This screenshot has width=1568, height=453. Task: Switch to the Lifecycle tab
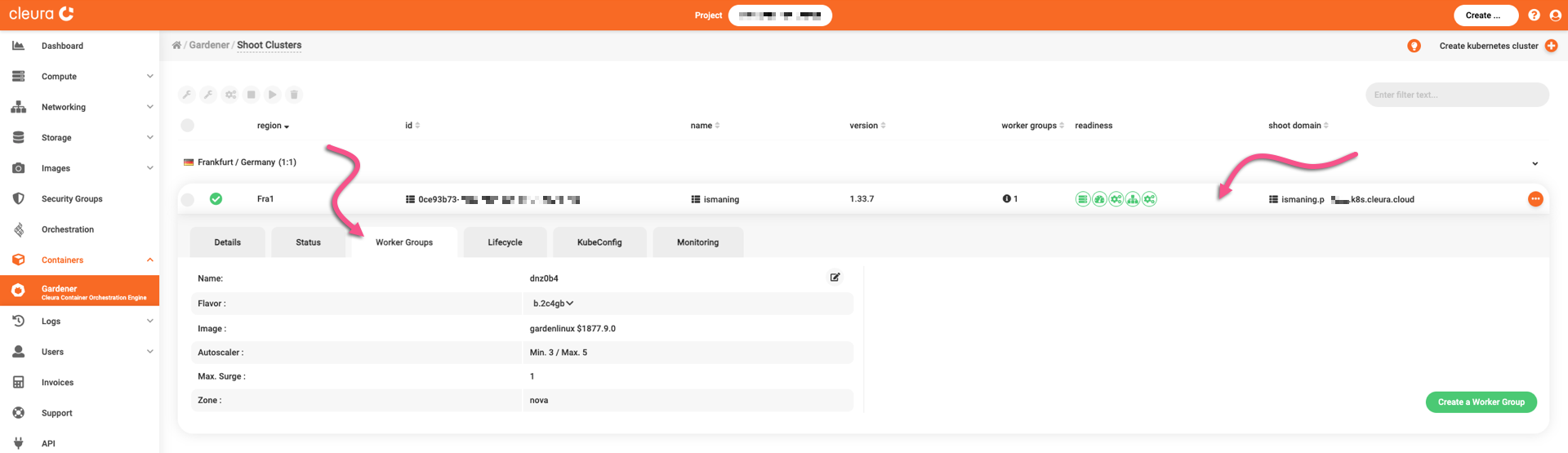505,242
